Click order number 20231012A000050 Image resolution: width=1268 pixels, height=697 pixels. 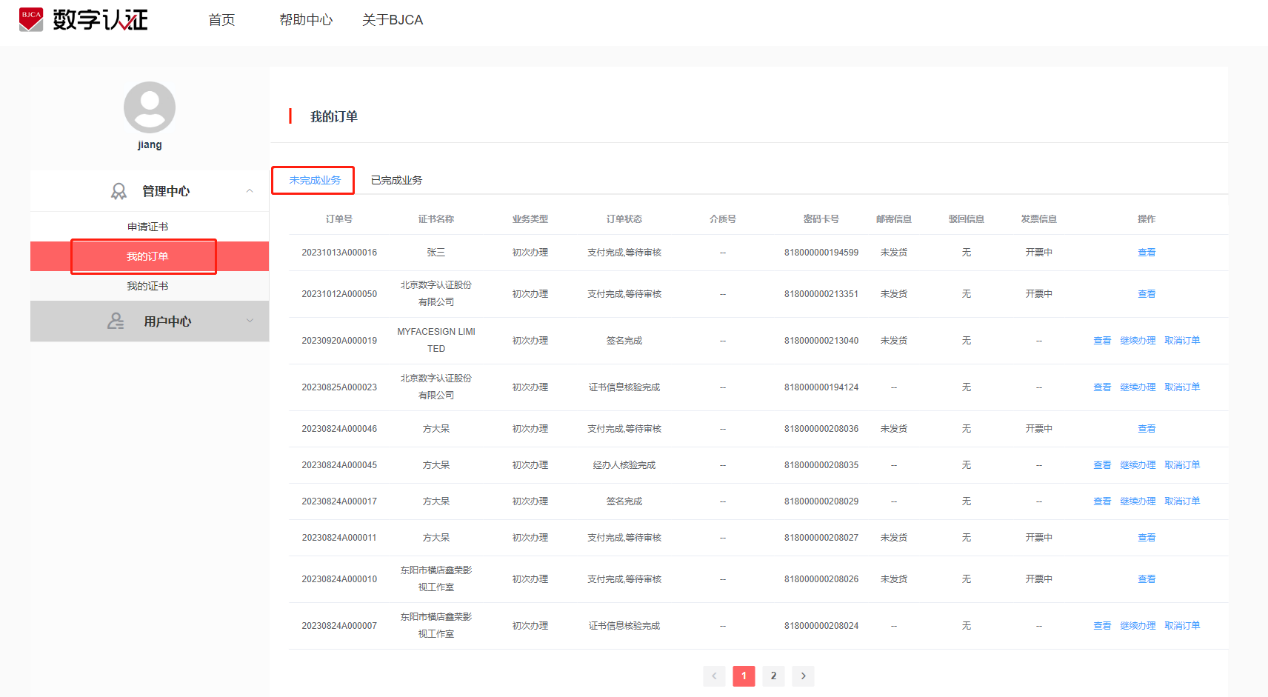339,294
